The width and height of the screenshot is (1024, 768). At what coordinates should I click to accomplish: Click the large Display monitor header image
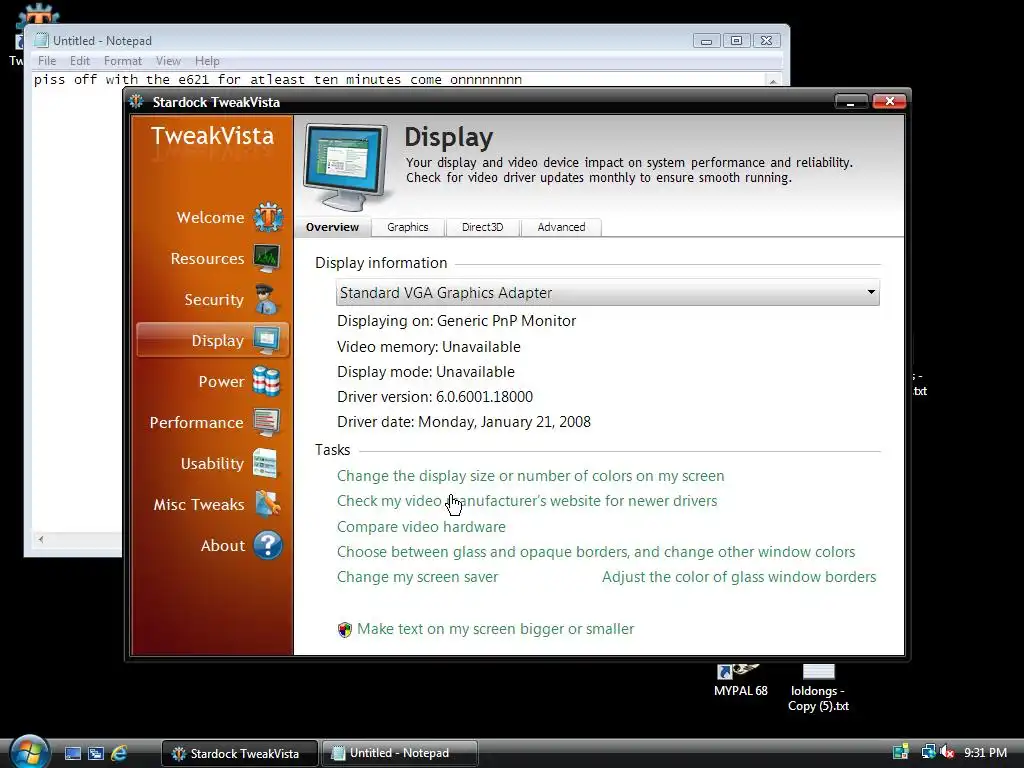(x=346, y=166)
